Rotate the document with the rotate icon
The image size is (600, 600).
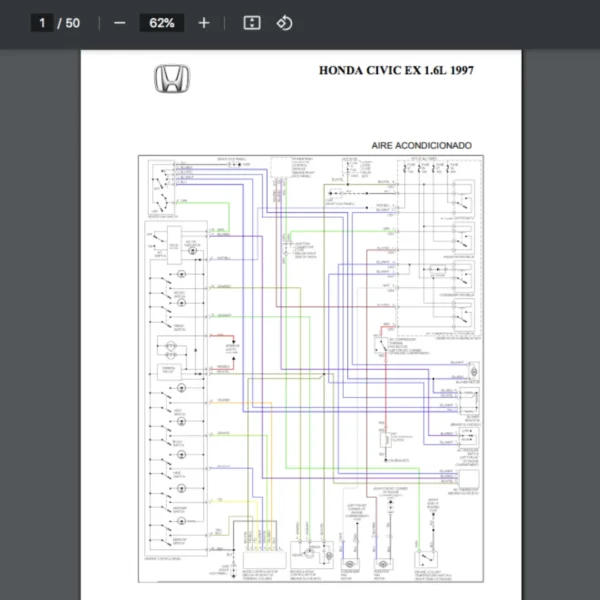(x=284, y=23)
